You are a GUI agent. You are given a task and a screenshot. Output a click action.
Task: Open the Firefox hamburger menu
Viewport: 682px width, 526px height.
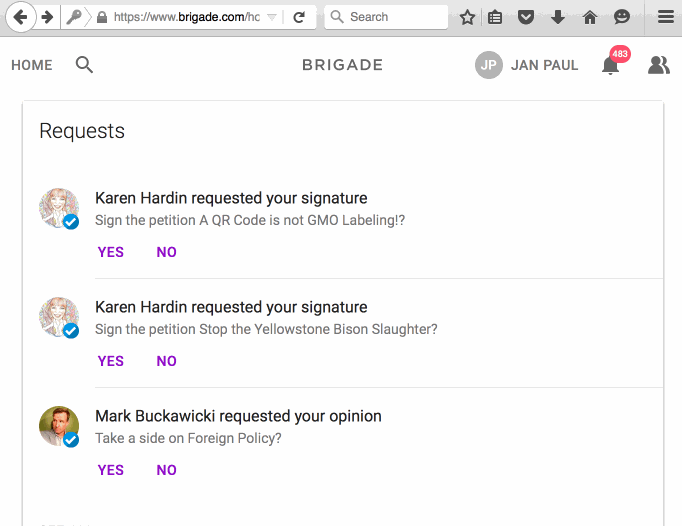pyautogui.click(x=664, y=17)
